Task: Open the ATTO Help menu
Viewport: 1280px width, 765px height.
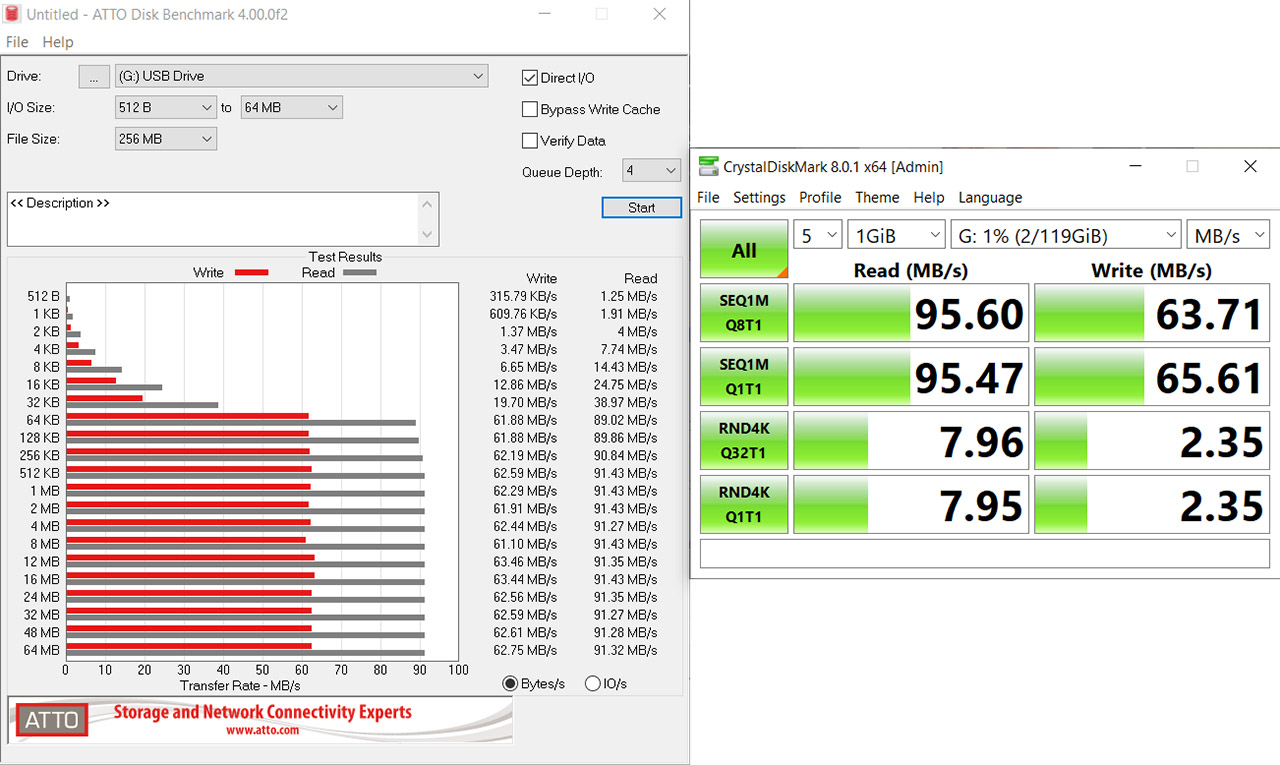Action: (58, 42)
